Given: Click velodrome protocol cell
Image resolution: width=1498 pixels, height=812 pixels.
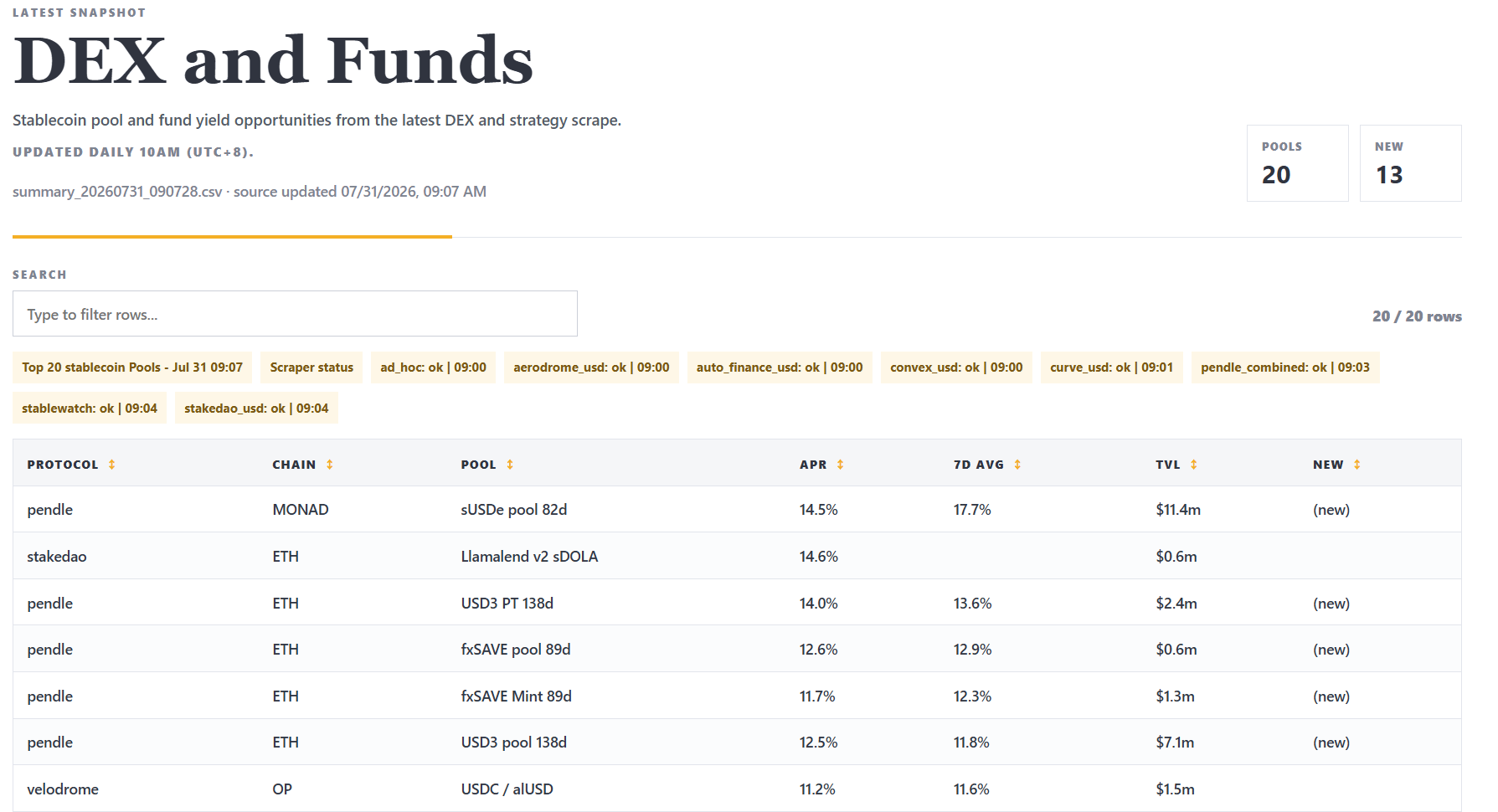Looking at the screenshot, I should (63, 789).
